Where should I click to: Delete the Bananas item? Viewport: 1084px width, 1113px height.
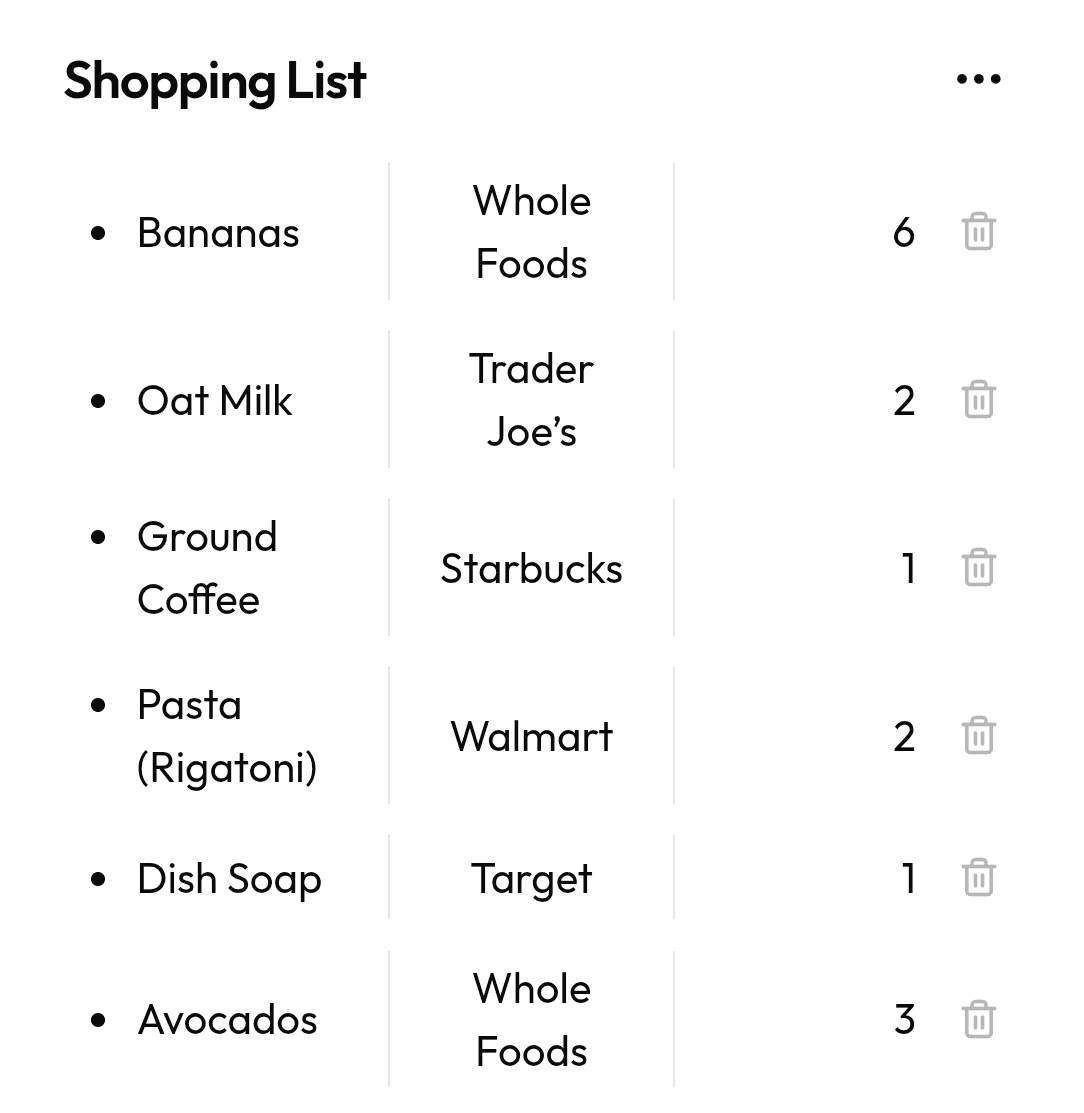[x=978, y=231]
